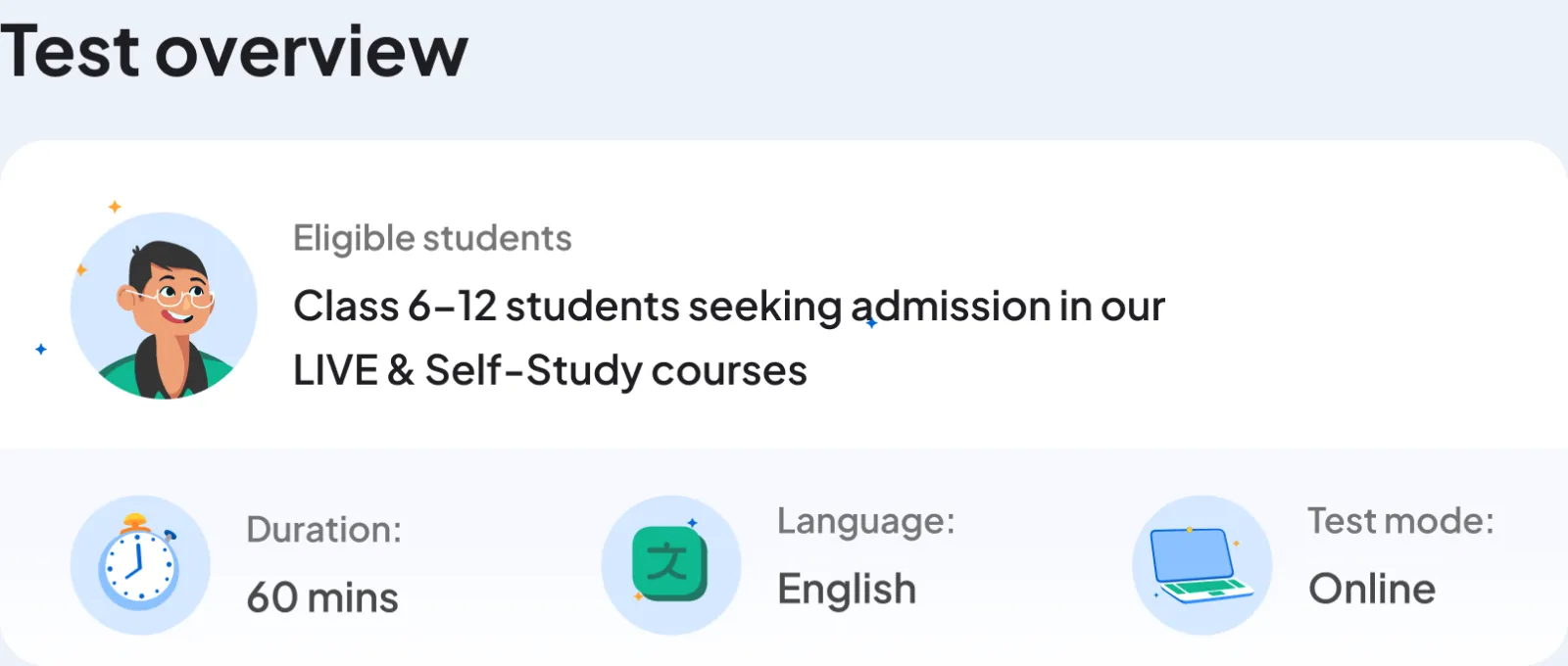This screenshot has height=666, width=1568.
Task: Select the Online test mode value
Action: [x=1372, y=589]
